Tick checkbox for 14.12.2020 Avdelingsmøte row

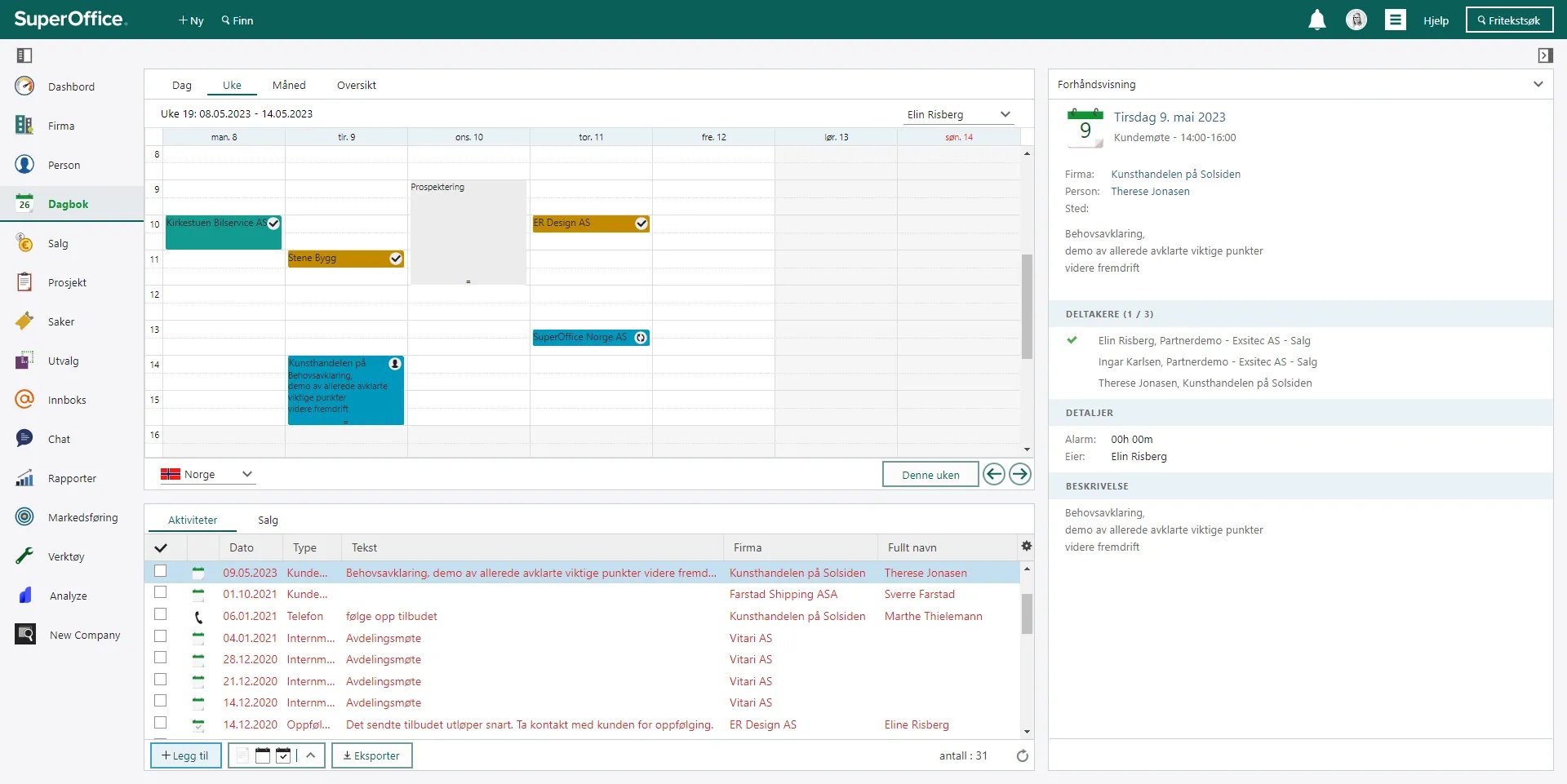click(x=160, y=701)
